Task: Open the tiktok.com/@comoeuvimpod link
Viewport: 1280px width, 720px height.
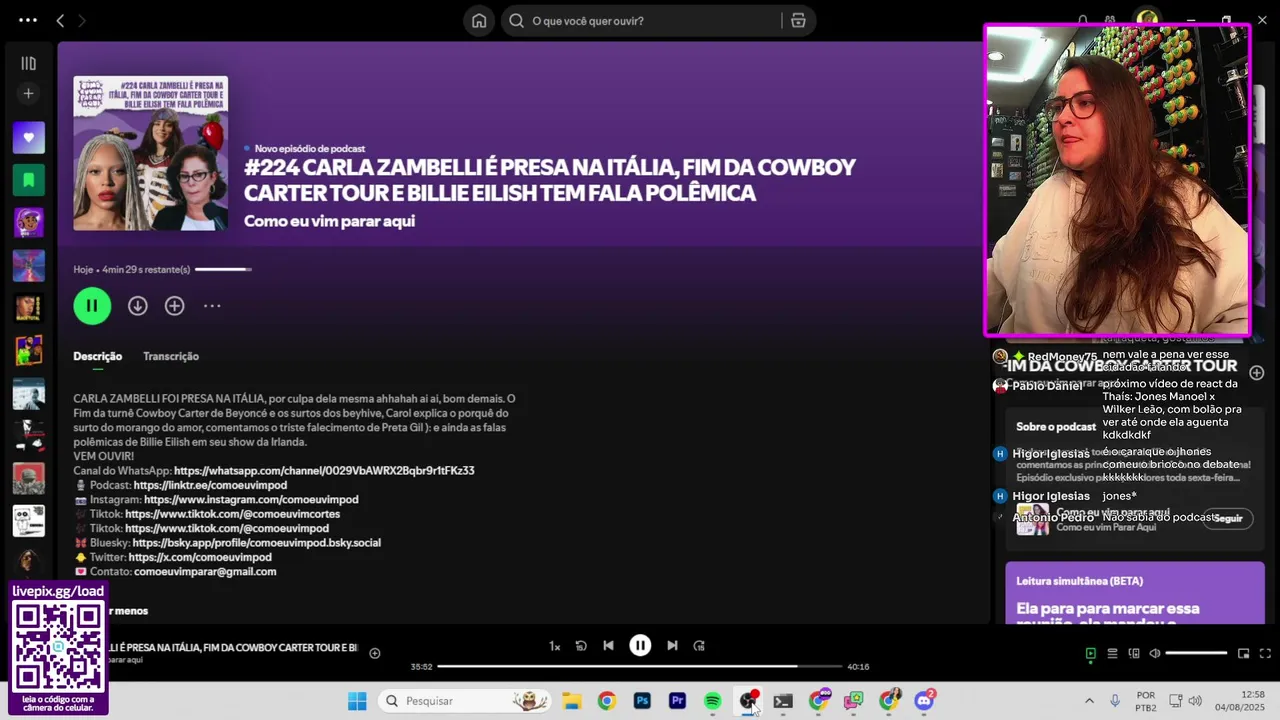Action: click(227, 528)
